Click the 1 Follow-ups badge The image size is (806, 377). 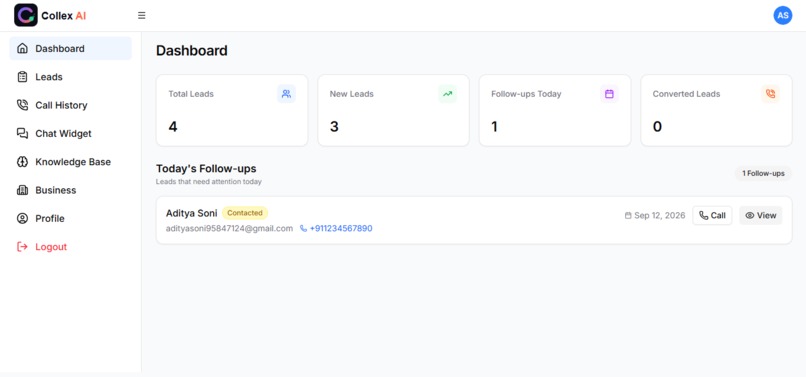763,173
